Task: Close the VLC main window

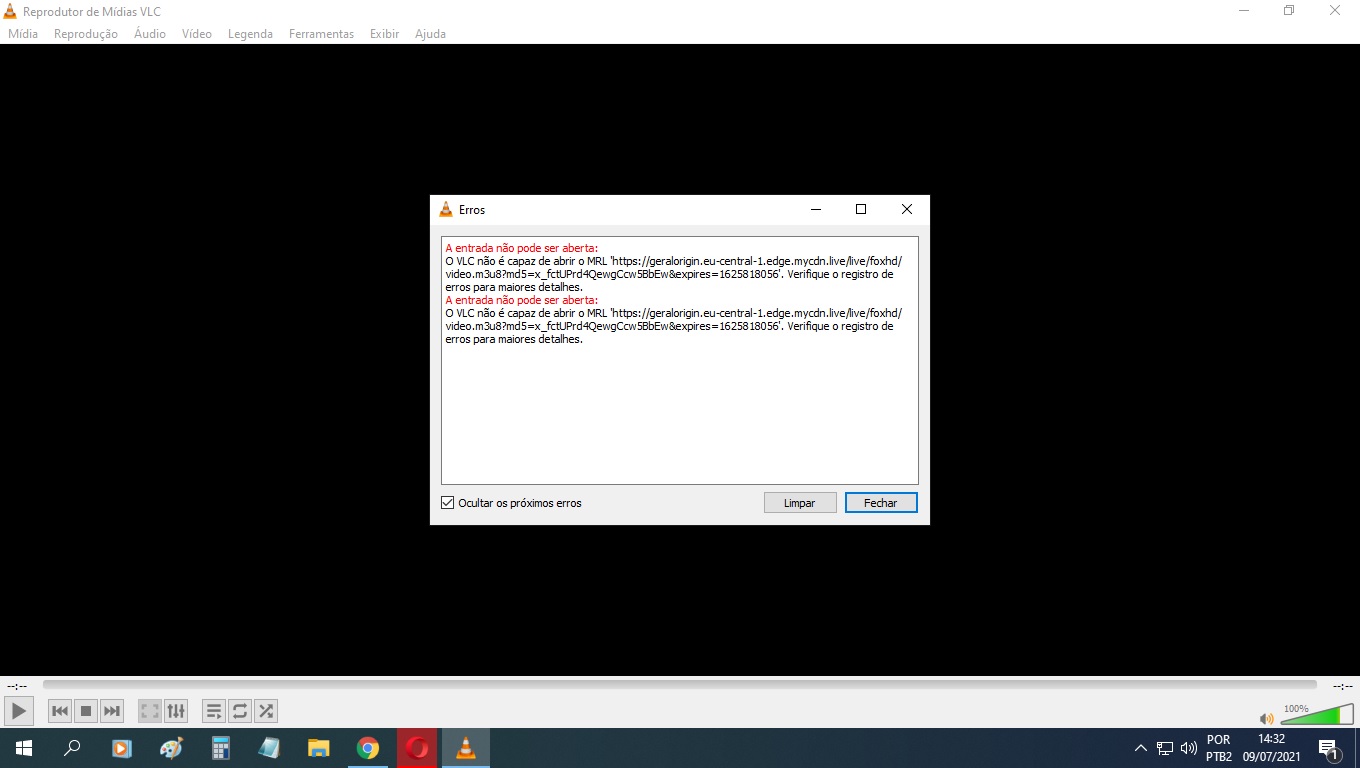Action: (x=1335, y=11)
